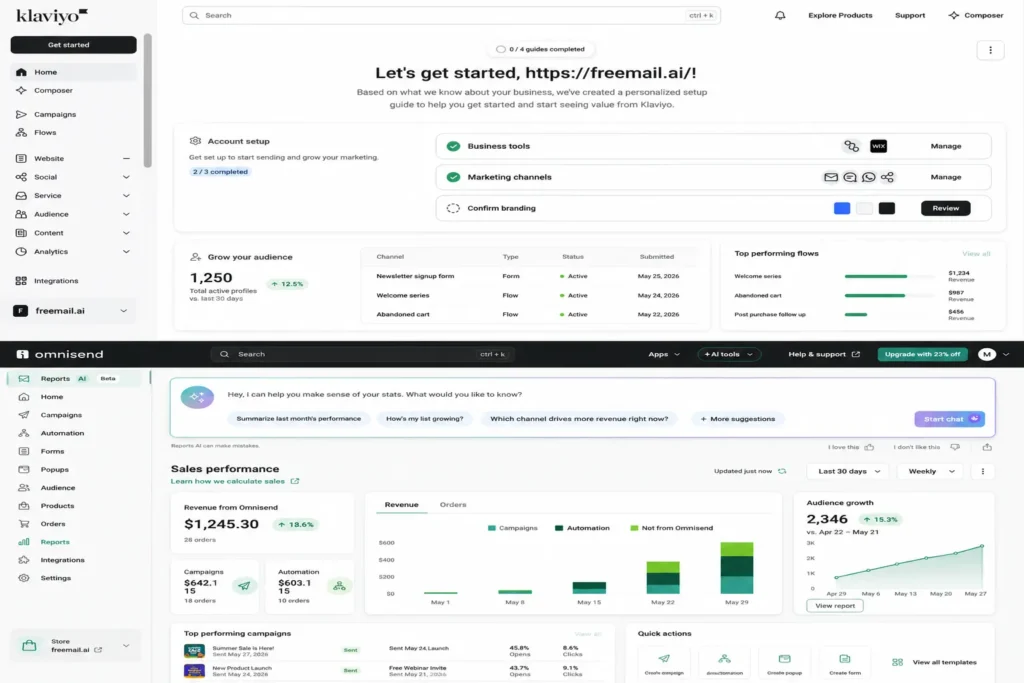
Task: Toggle the Business tools green checkmark
Action: [453, 146]
